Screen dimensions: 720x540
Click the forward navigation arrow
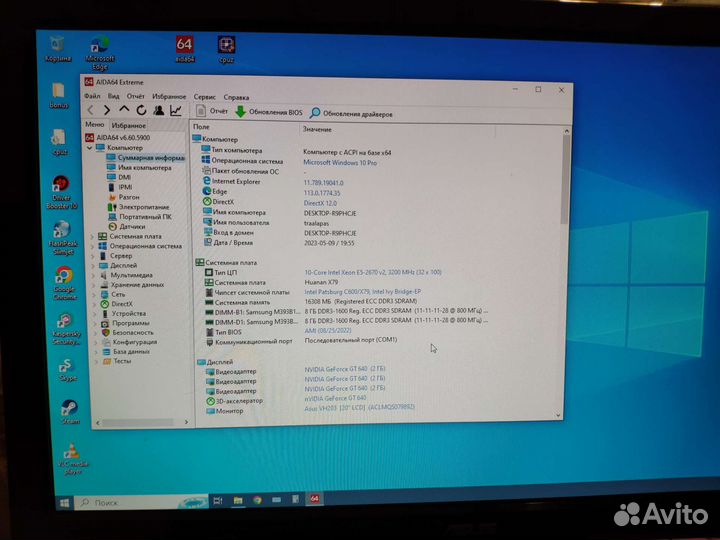[107, 110]
